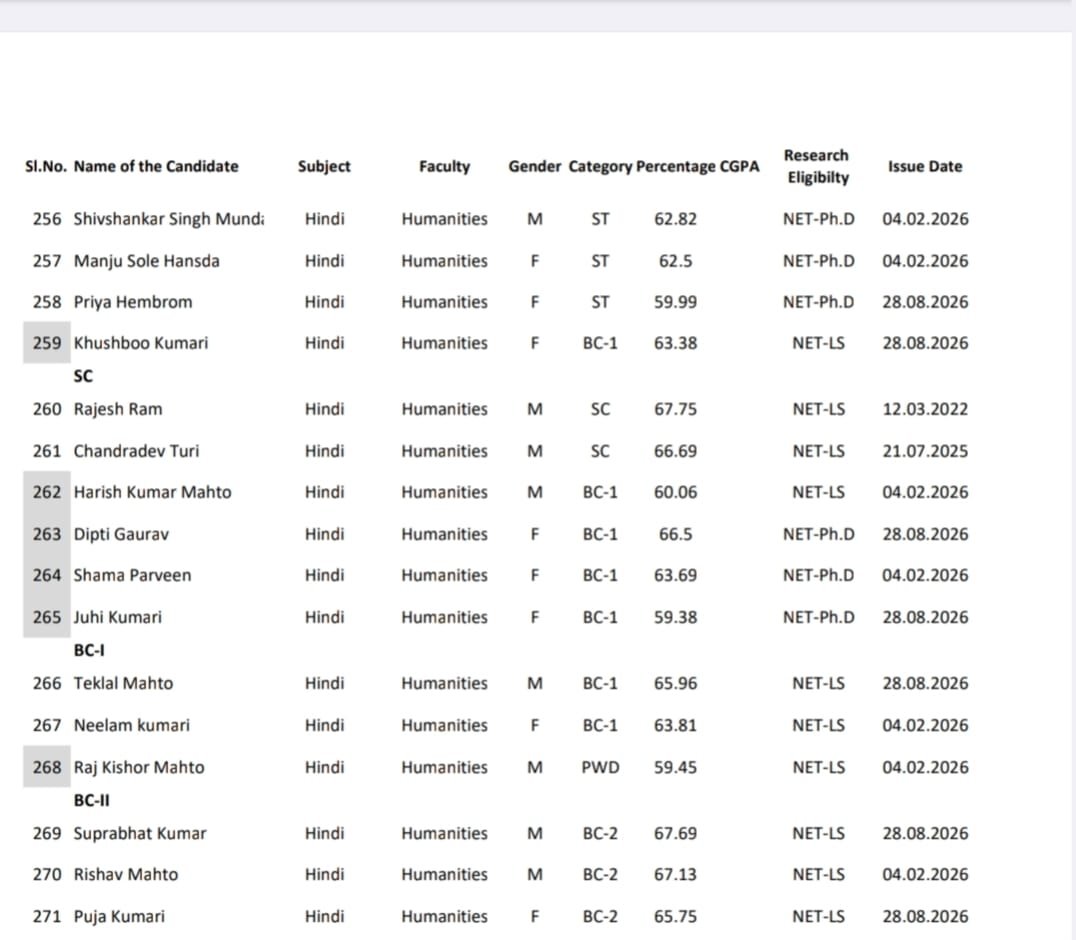Click the name Juhi Kumari
Viewport: 1076px width, 940px height.
[x=118, y=617]
